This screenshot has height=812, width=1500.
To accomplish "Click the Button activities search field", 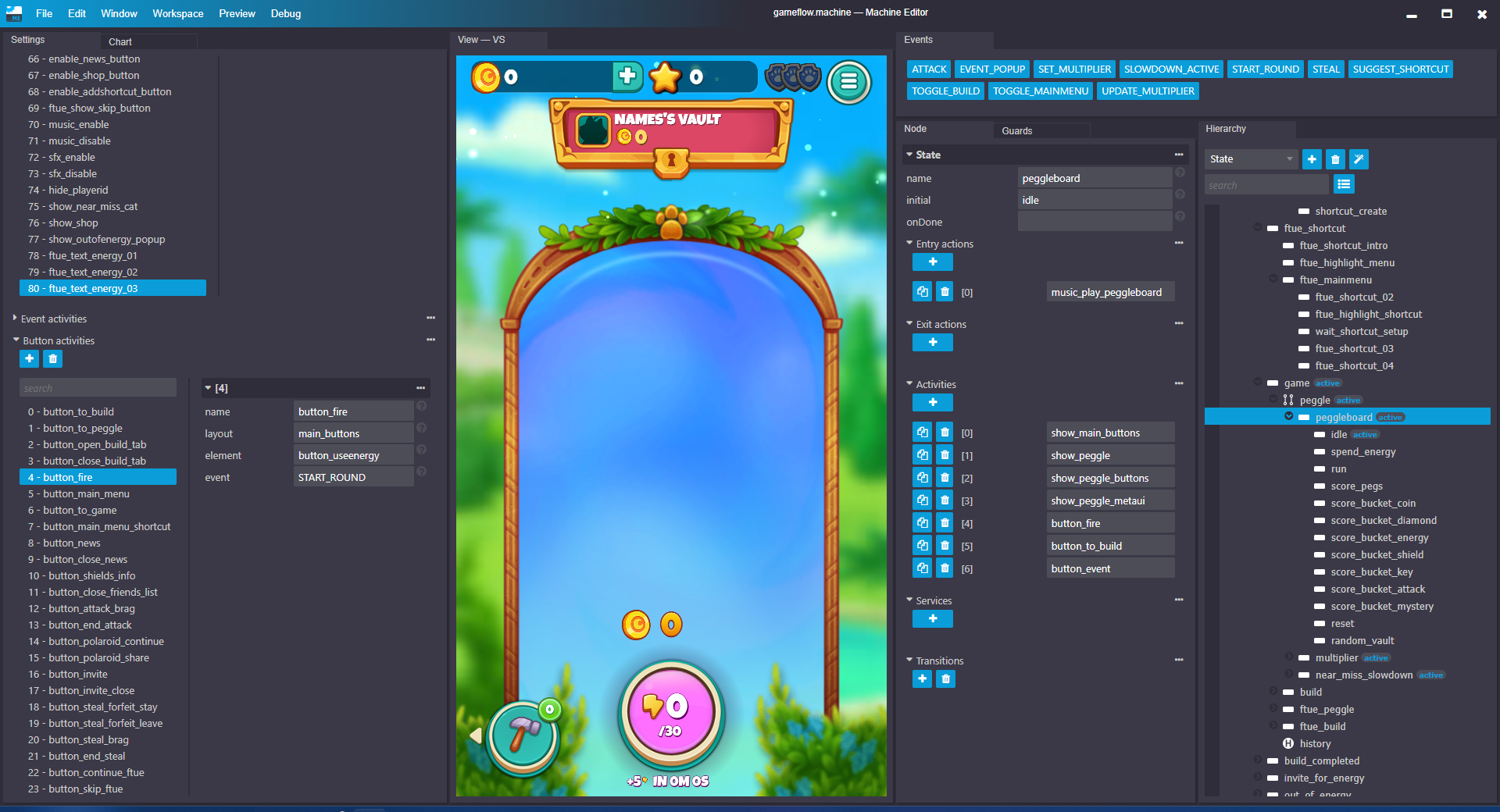I will 98,388.
